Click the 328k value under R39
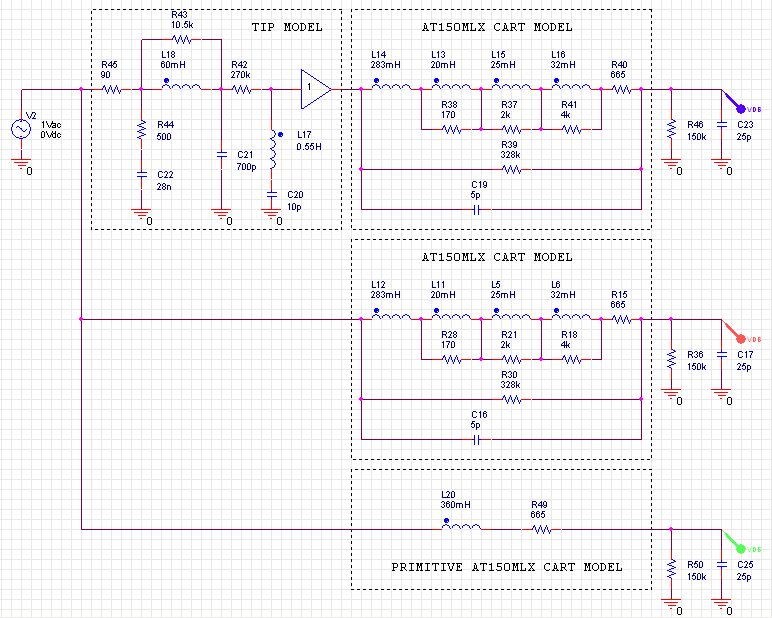Screen dimensions: 772x618 [x=511, y=155]
